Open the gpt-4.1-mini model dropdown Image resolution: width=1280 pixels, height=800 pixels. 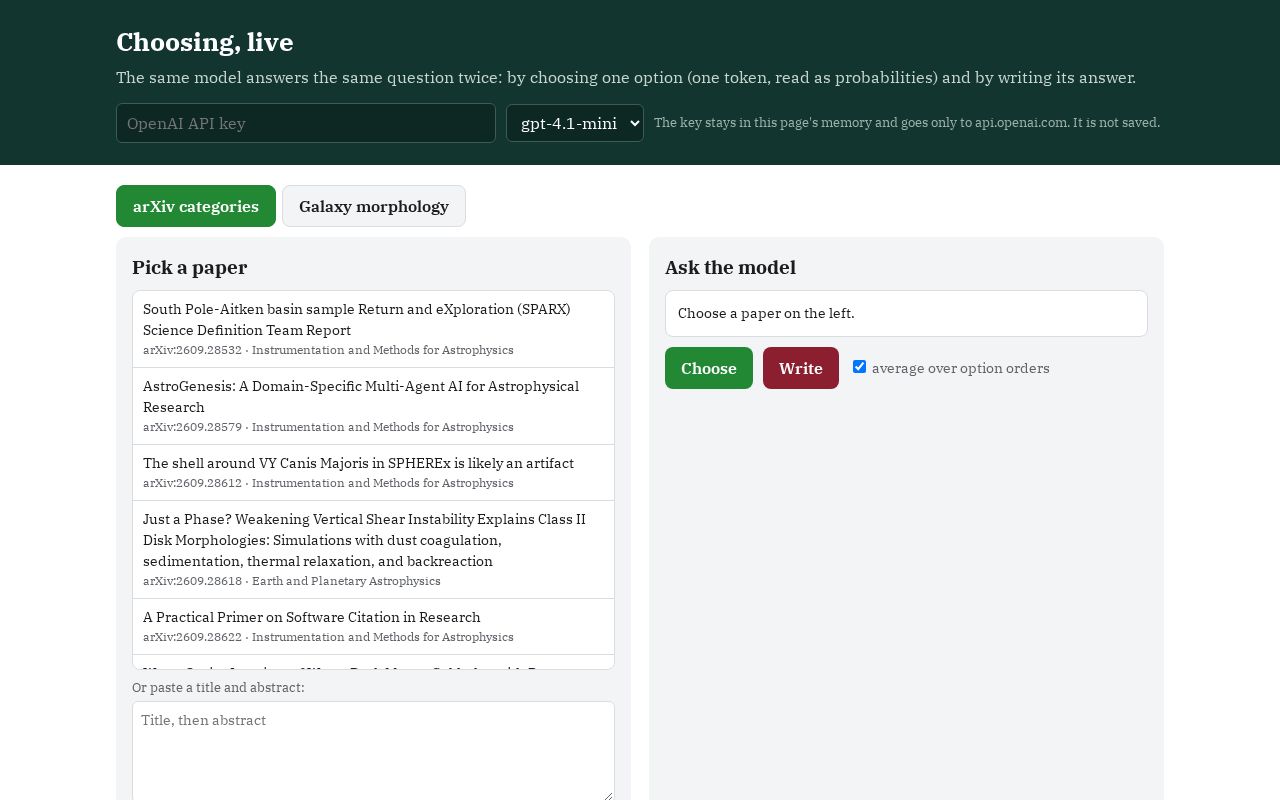pos(575,123)
